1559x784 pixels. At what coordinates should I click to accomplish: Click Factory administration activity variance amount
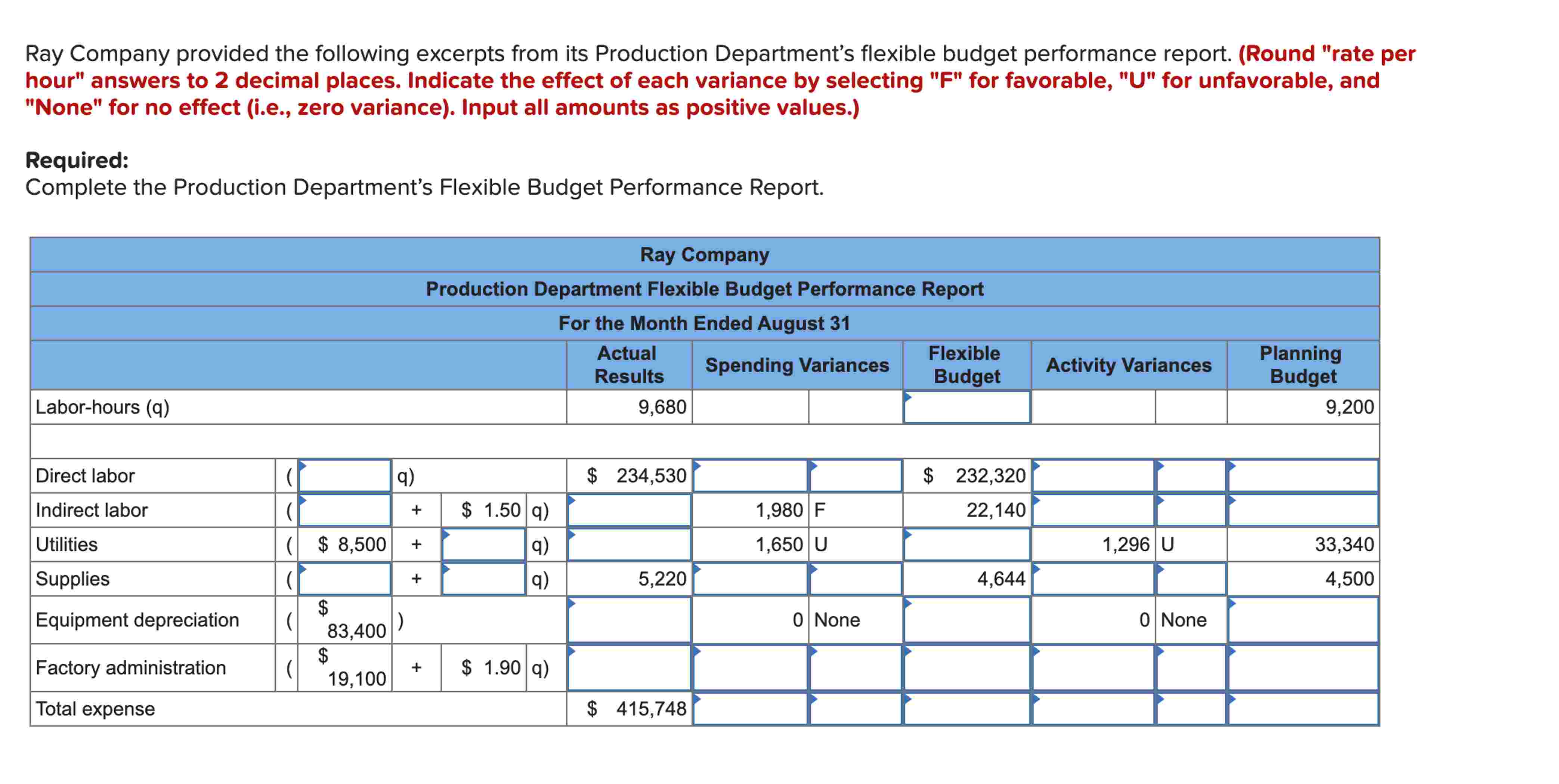1093,668
